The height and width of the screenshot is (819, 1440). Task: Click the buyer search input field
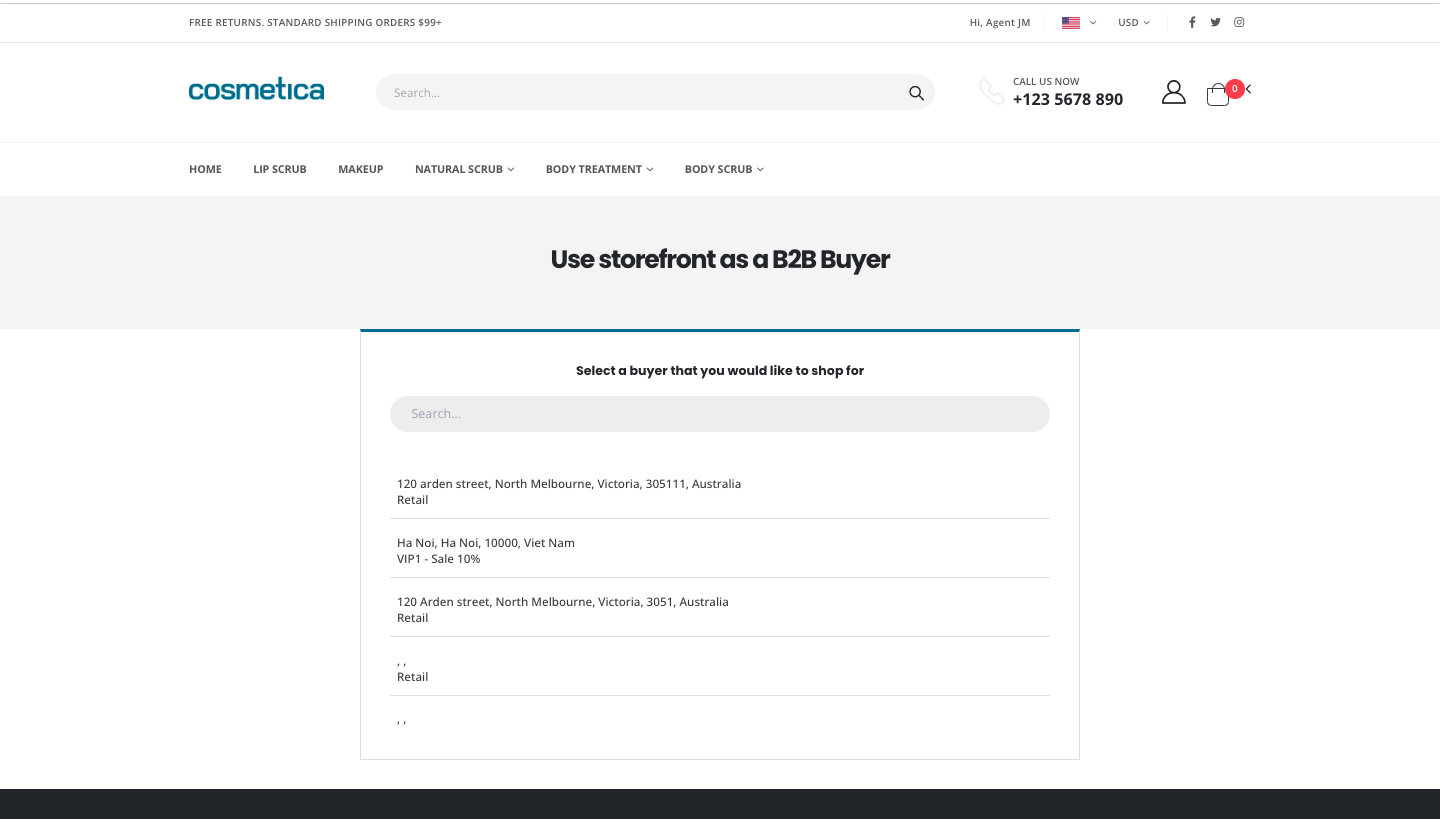coord(719,414)
